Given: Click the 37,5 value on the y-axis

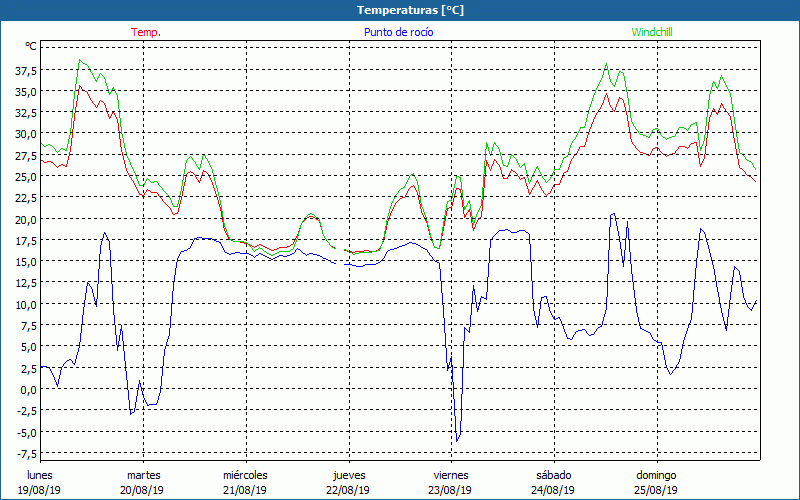Looking at the screenshot, I should point(26,70).
